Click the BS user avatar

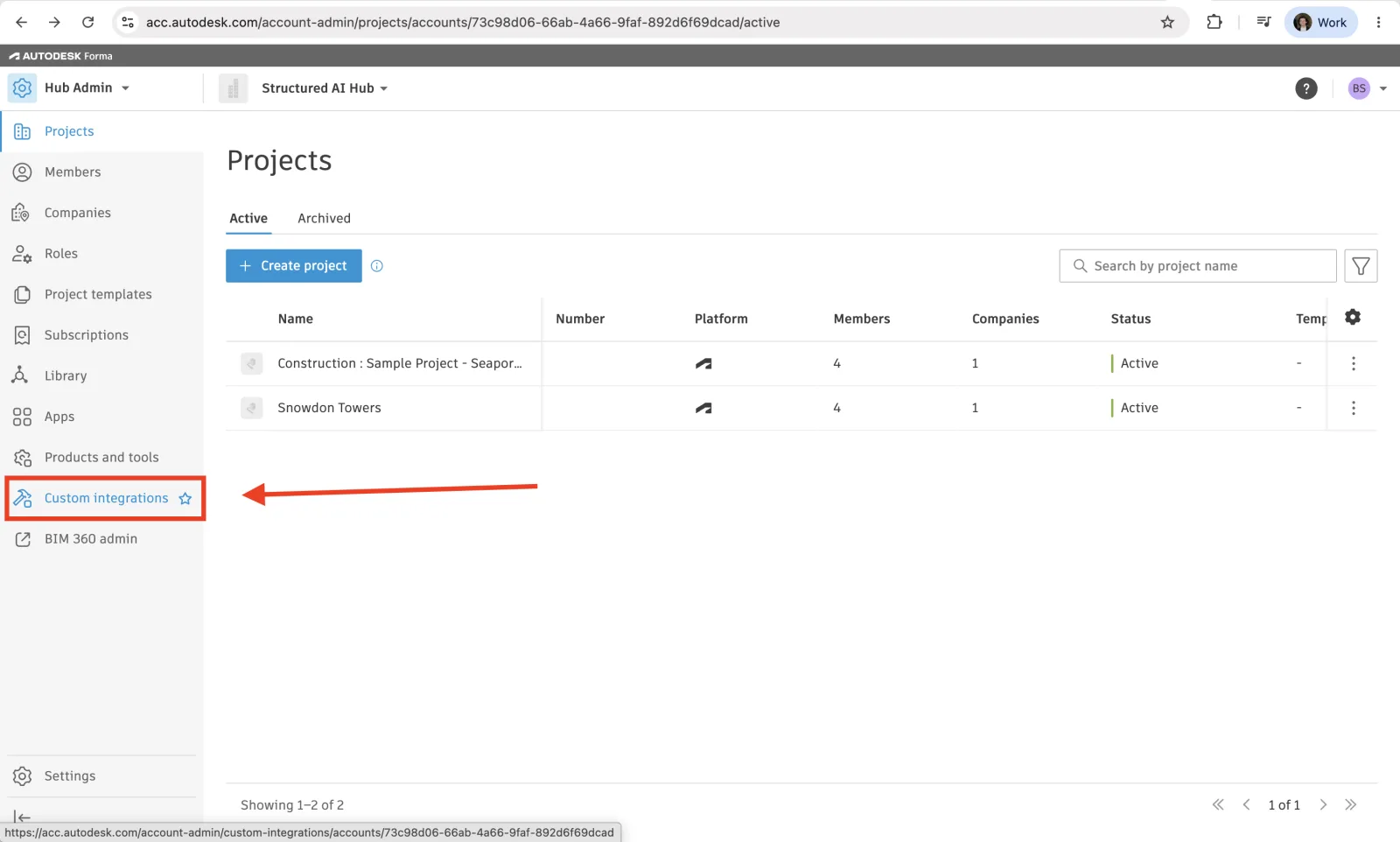(x=1358, y=88)
